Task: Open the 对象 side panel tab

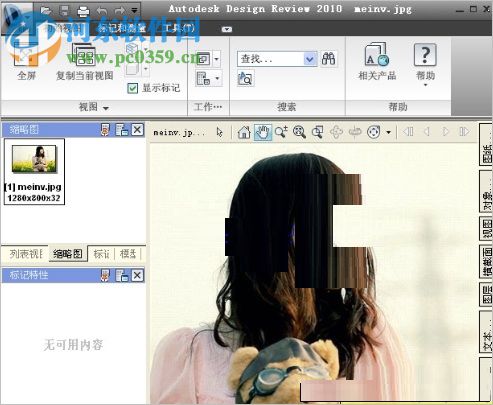Action: pos(486,192)
